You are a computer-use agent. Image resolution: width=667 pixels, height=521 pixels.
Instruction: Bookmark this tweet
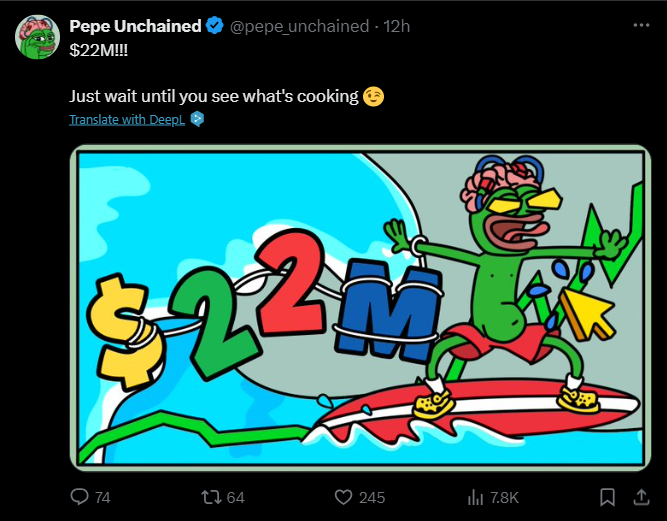point(607,497)
